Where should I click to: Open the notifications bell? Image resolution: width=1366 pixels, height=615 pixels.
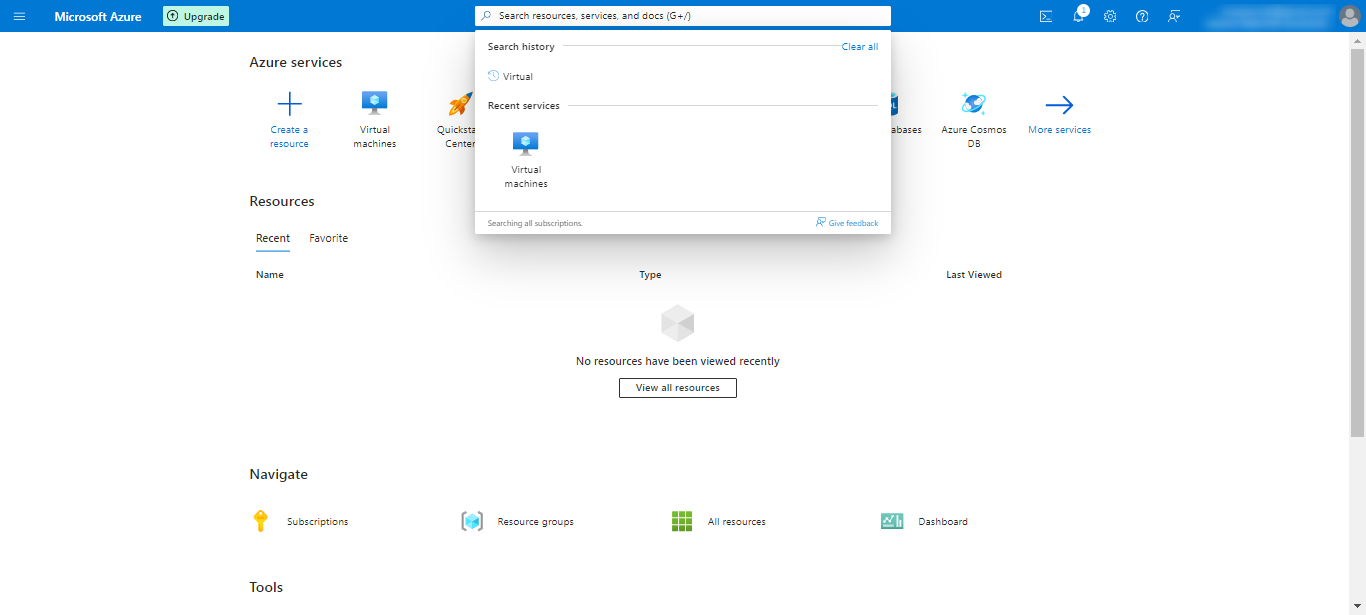[1078, 16]
